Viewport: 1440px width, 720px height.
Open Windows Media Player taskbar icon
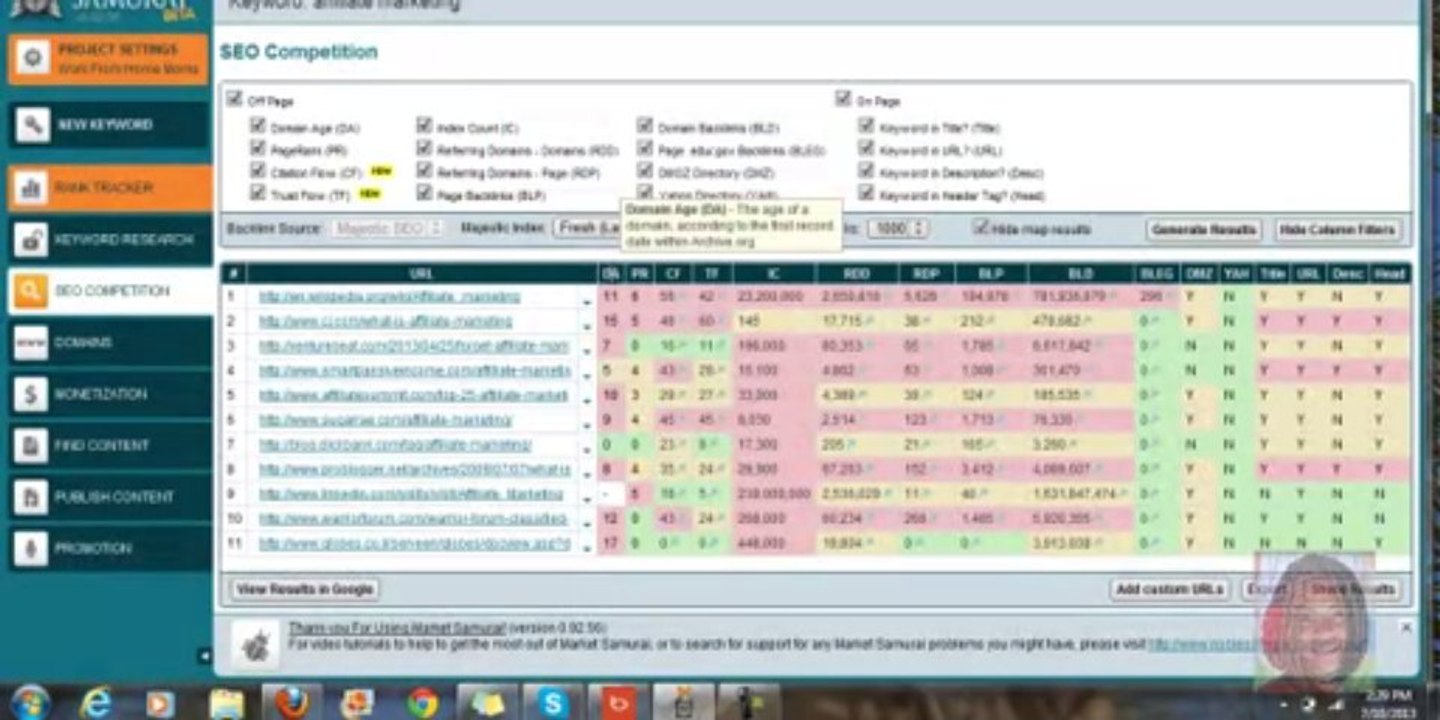[x=160, y=703]
